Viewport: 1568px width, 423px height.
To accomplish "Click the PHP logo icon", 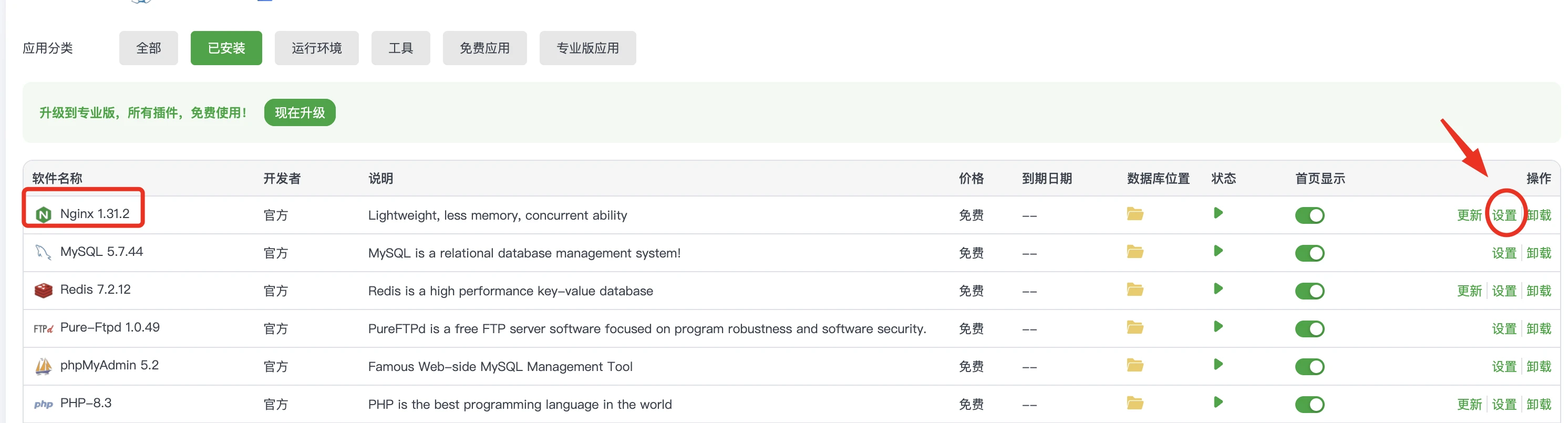I will pos(43,404).
